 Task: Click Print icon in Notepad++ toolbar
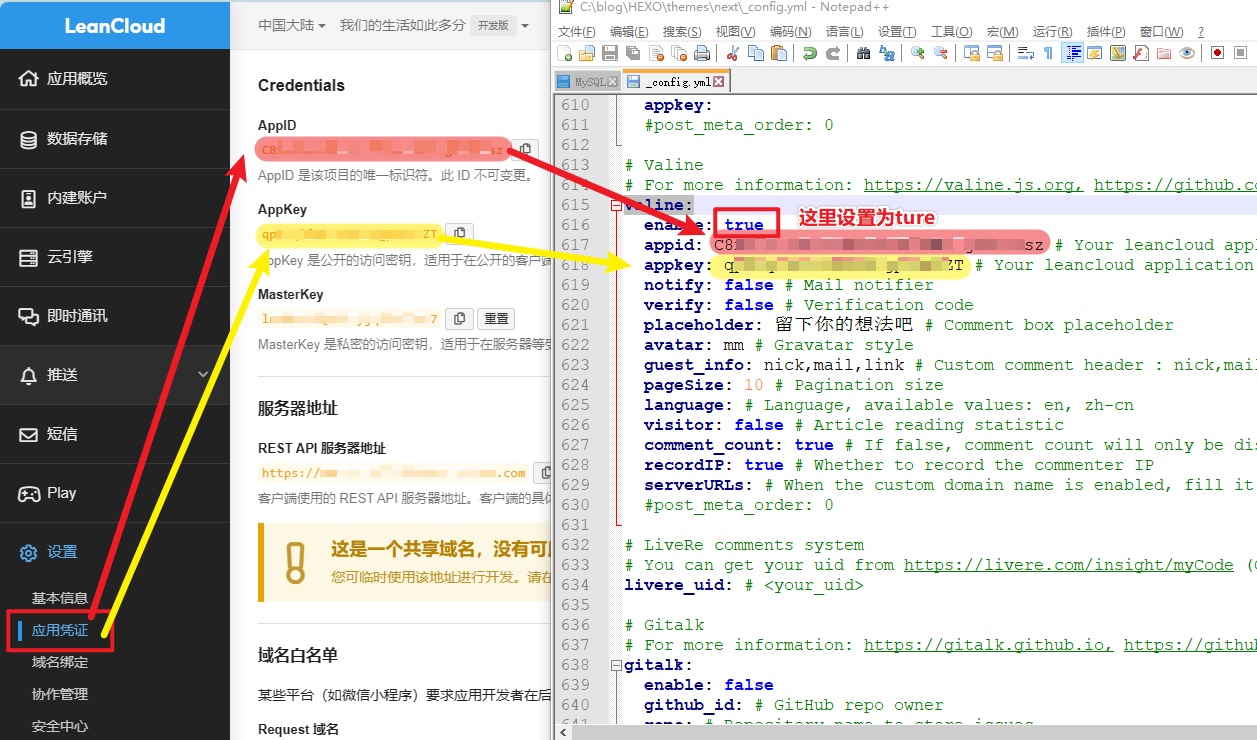pos(702,52)
